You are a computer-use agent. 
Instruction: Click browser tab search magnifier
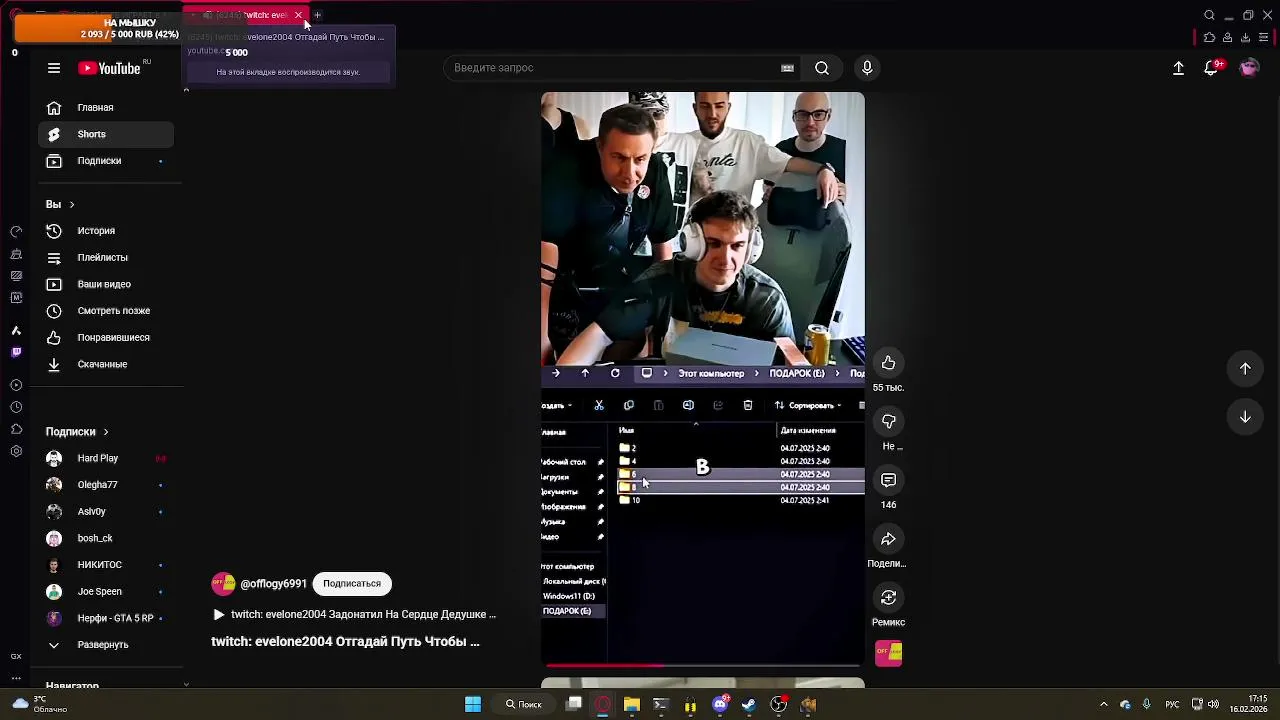click(x=1209, y=15)
